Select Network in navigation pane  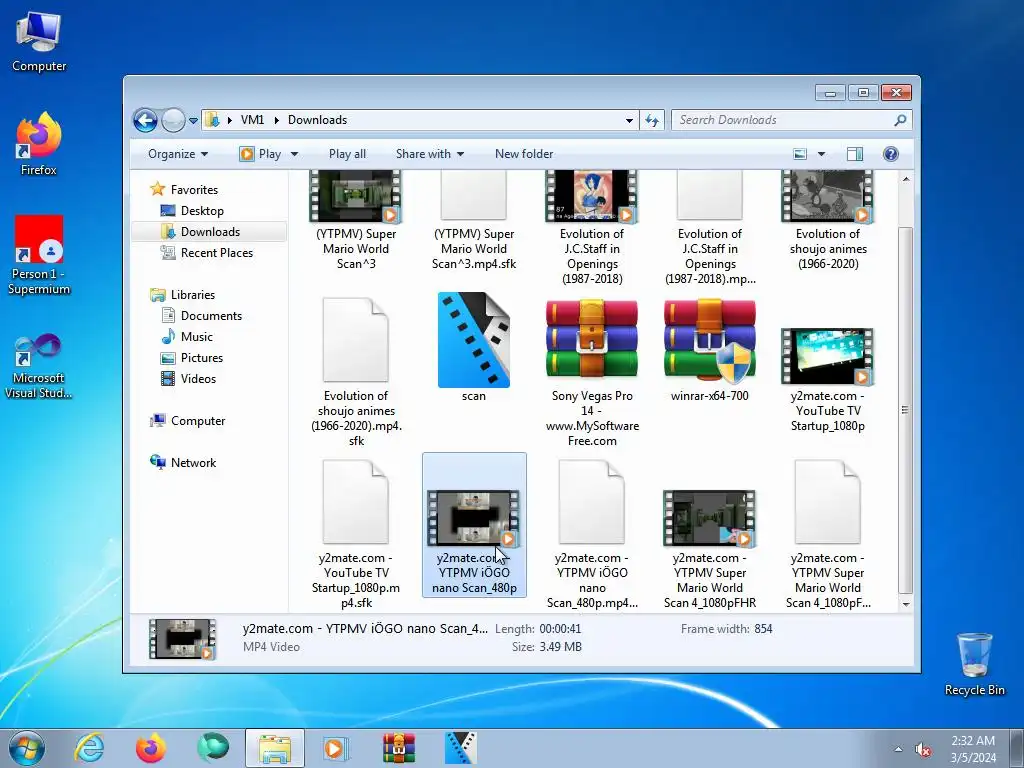[193, 463]
